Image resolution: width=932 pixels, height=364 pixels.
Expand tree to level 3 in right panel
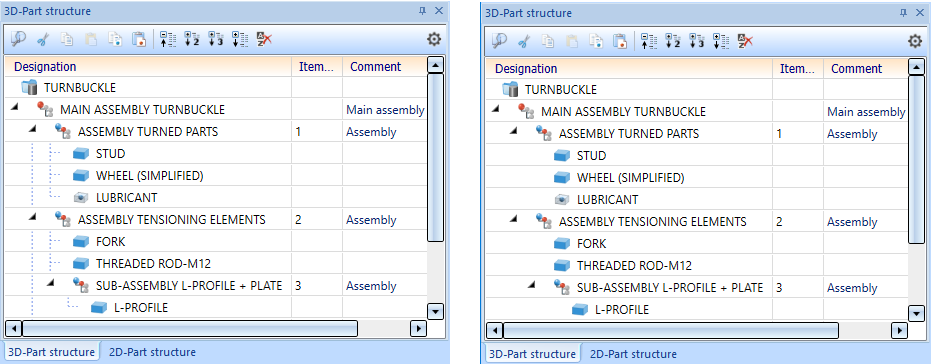(697, 41)
